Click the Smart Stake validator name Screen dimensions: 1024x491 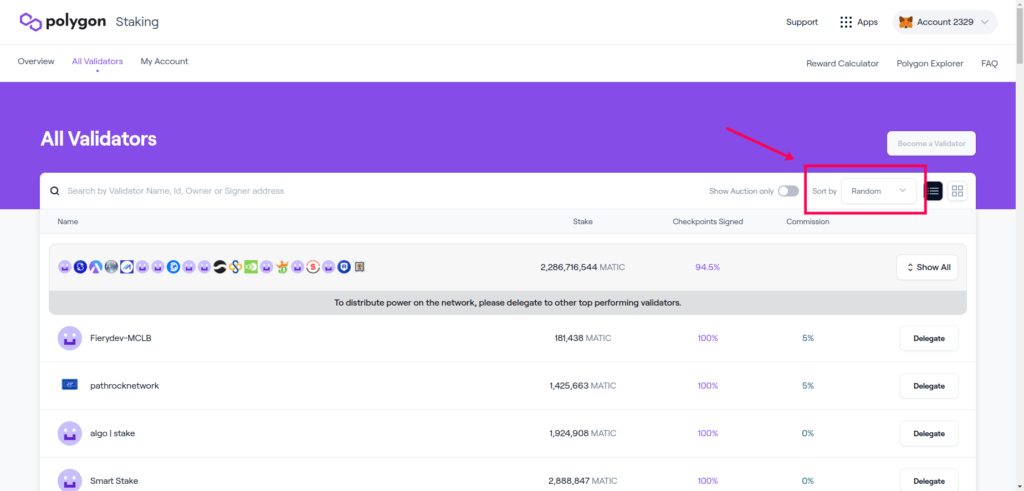pyautogui.click(x=114, y=481)
